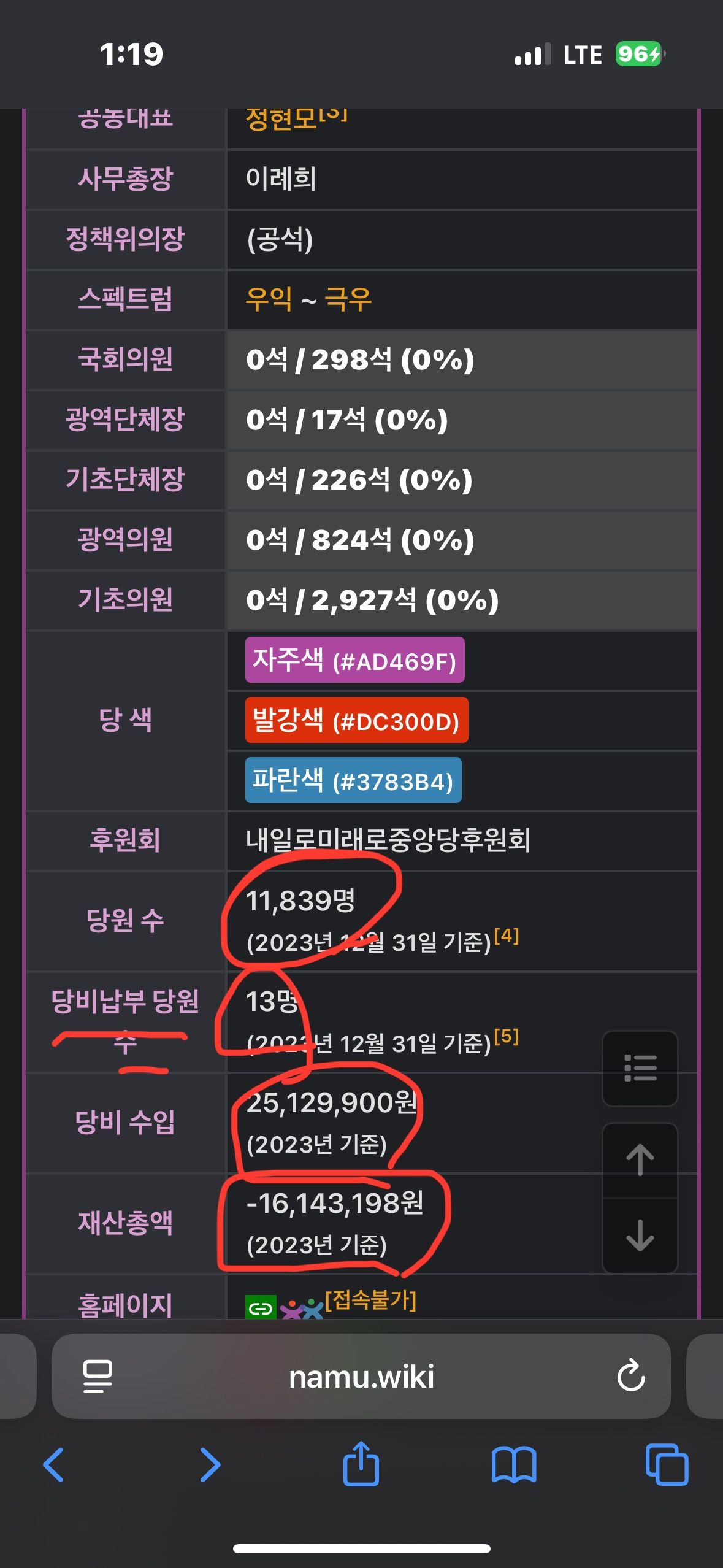This screenshot has height=1568, width=723.
Task: Open the 우익 spectrum link
Action: point(269,299)
